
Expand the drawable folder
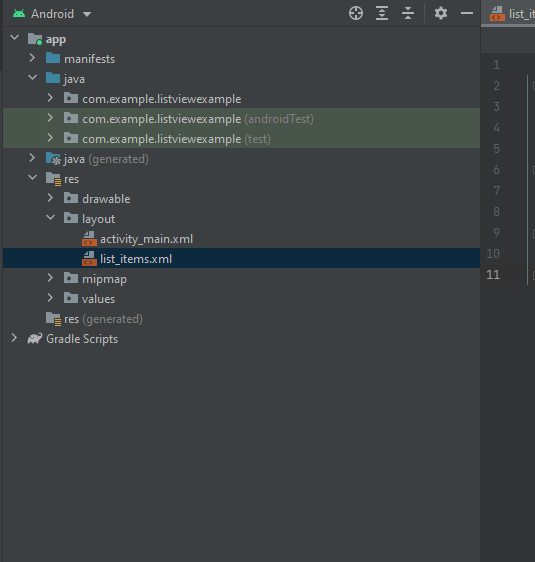(x=50, y=198)
